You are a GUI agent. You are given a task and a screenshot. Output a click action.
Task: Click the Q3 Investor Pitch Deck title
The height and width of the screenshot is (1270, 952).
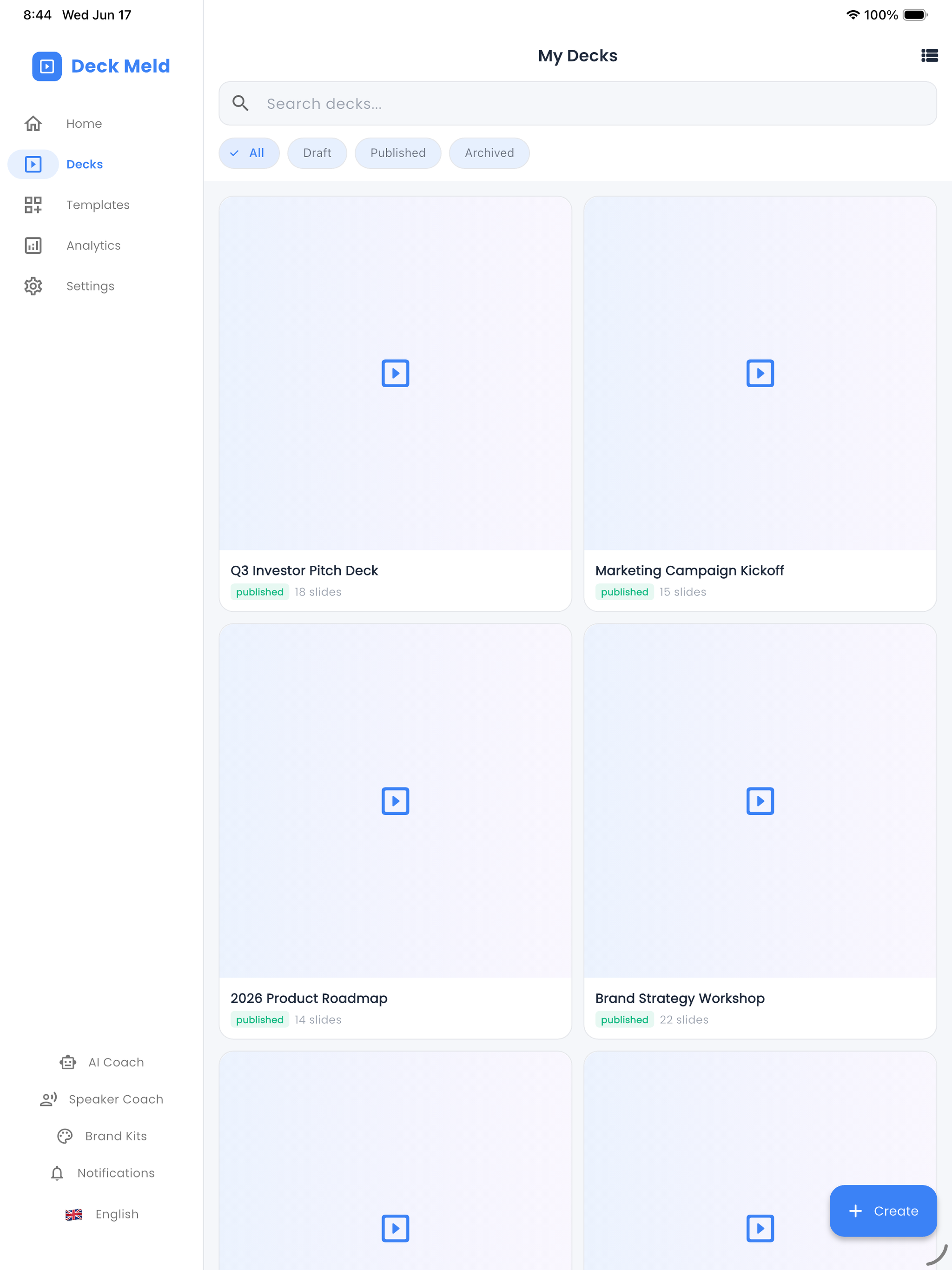304,571
